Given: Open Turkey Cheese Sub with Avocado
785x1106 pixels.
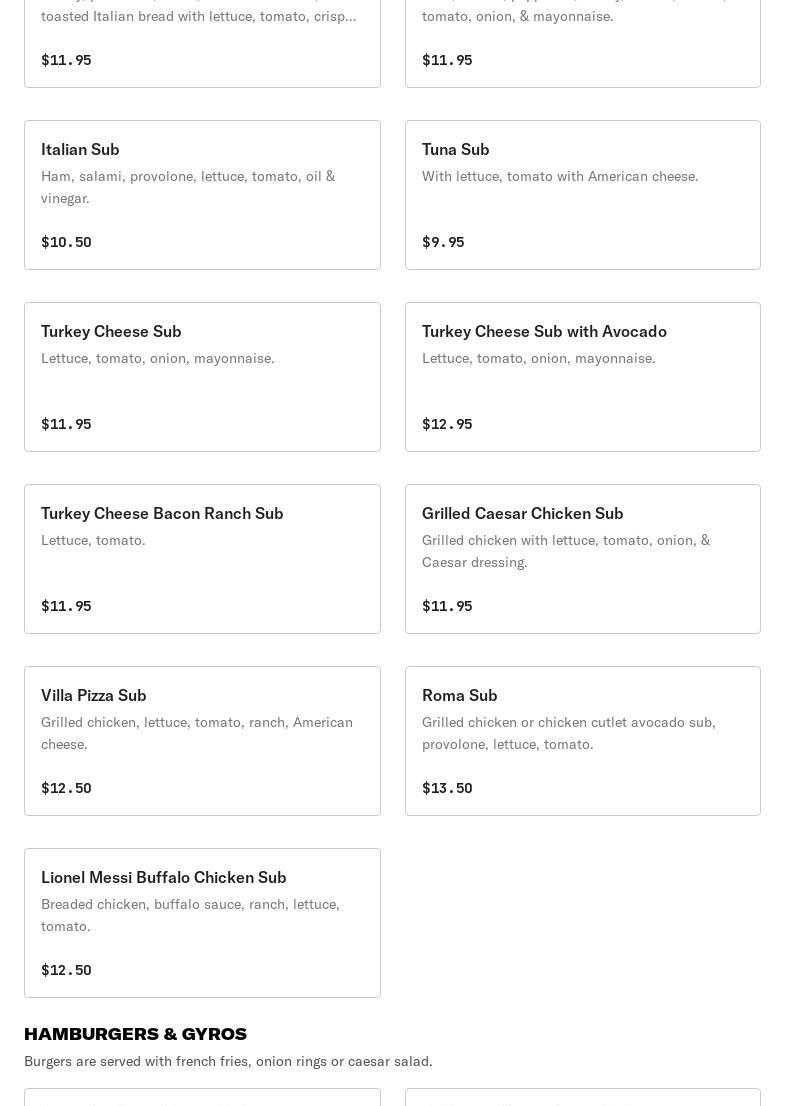Looking at the screenshot, I should tap(583, 377).
